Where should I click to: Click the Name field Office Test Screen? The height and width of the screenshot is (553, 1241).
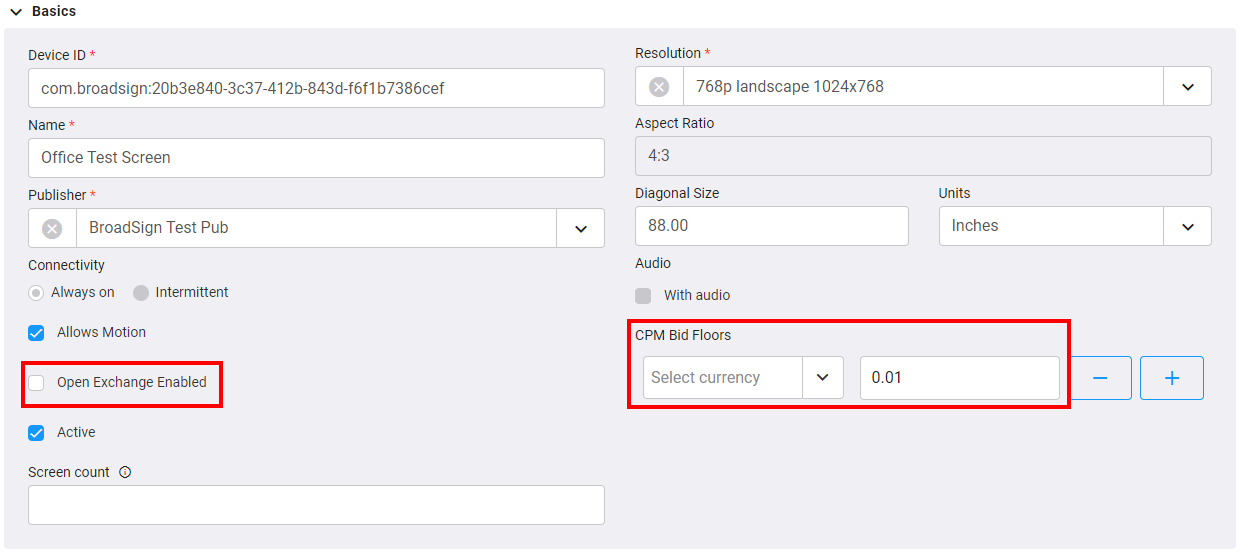(316, 158)
